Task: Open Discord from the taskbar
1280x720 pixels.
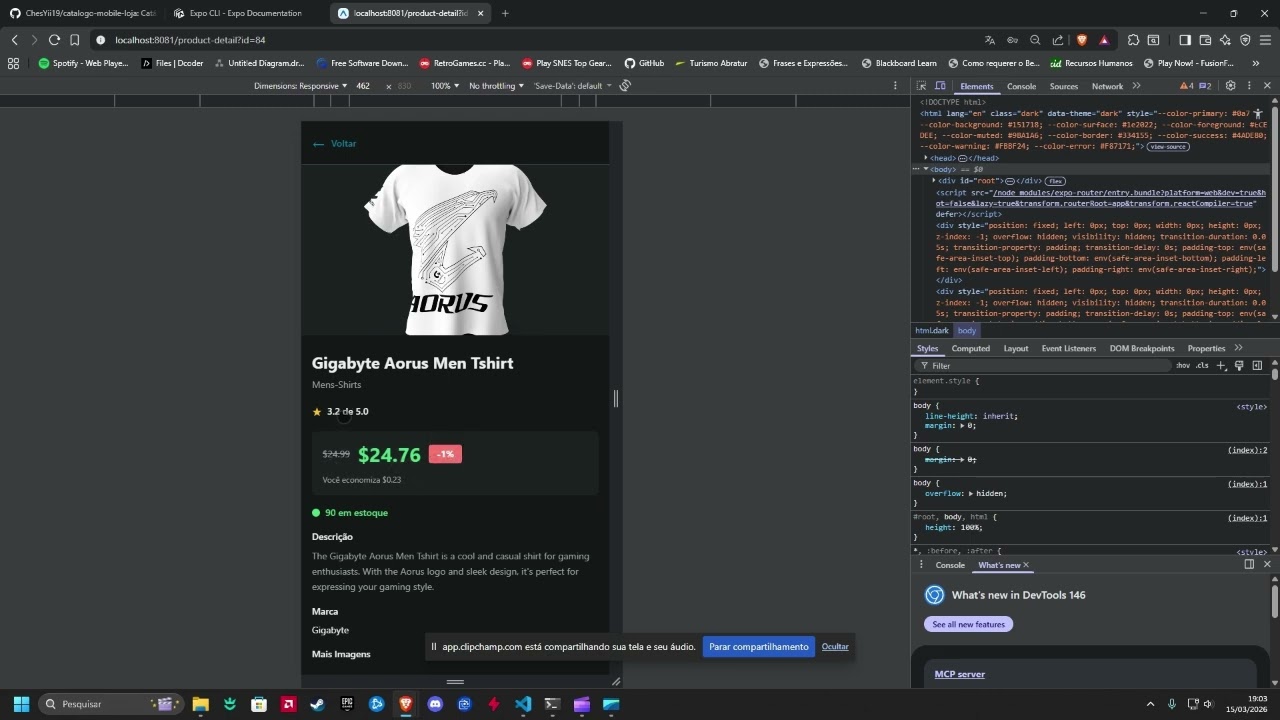Action: (x=435, y=704)
